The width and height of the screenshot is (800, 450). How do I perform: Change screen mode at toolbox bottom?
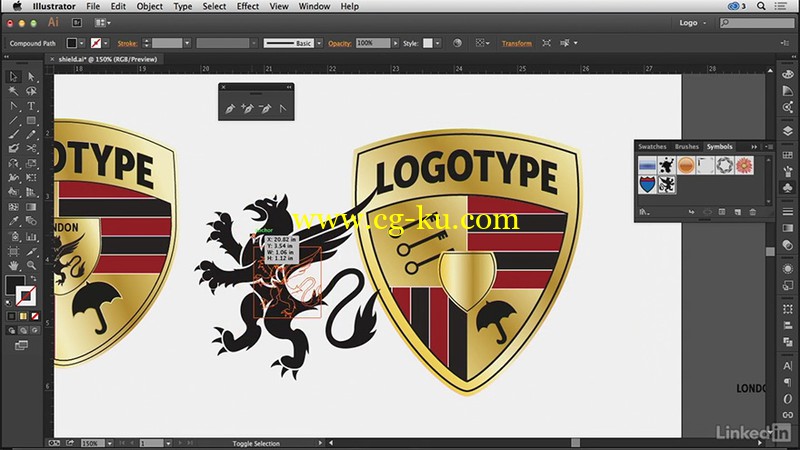[x=21, y=346]
